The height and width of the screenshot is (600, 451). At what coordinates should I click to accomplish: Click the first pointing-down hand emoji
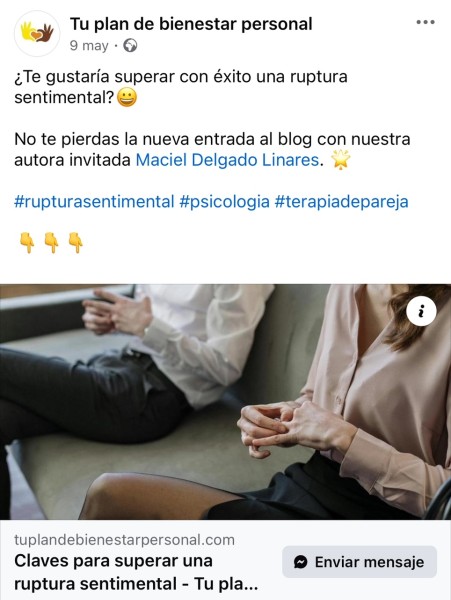pos(27,243)
